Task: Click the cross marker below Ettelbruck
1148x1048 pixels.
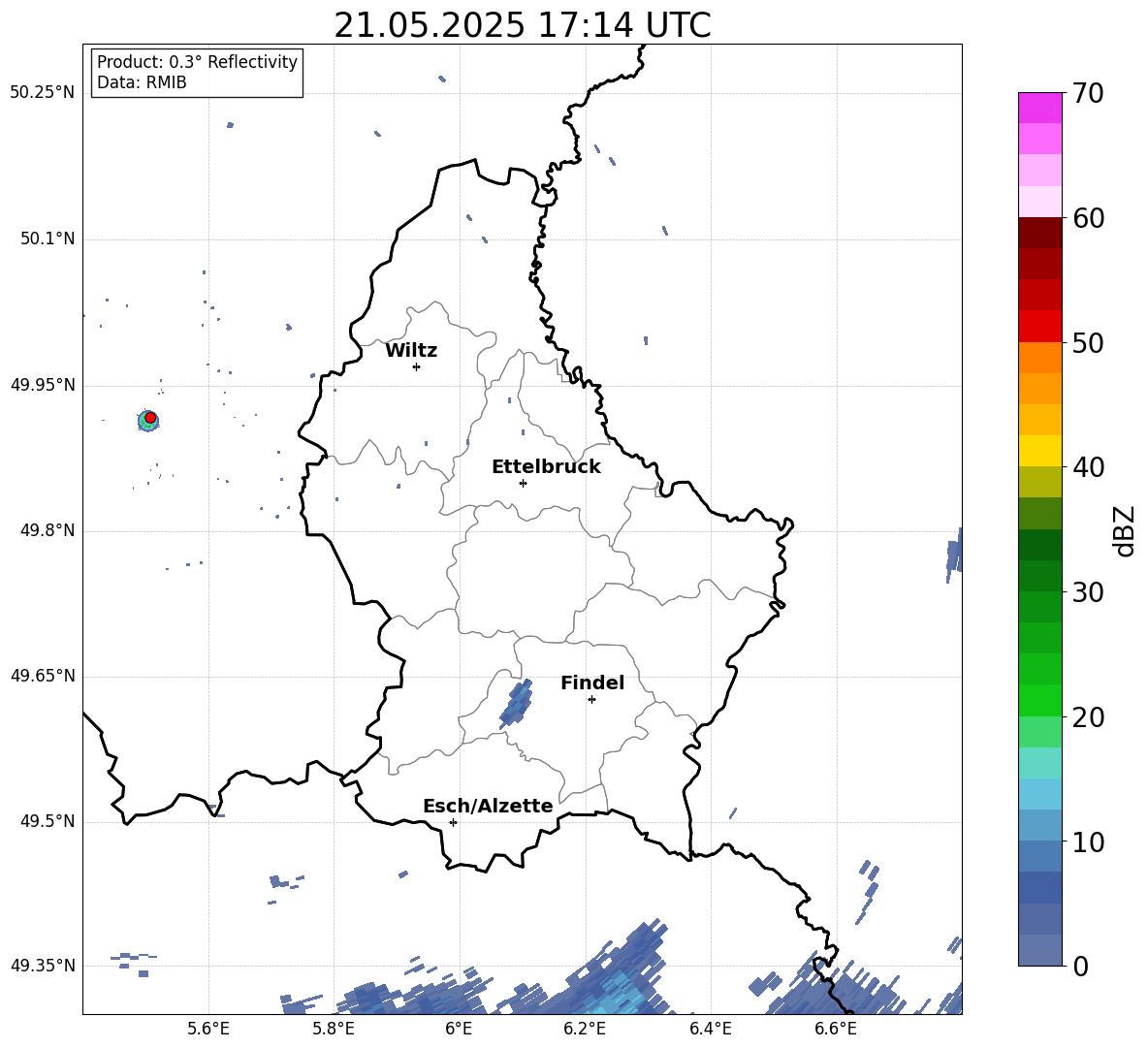Action: pos(523,483)
